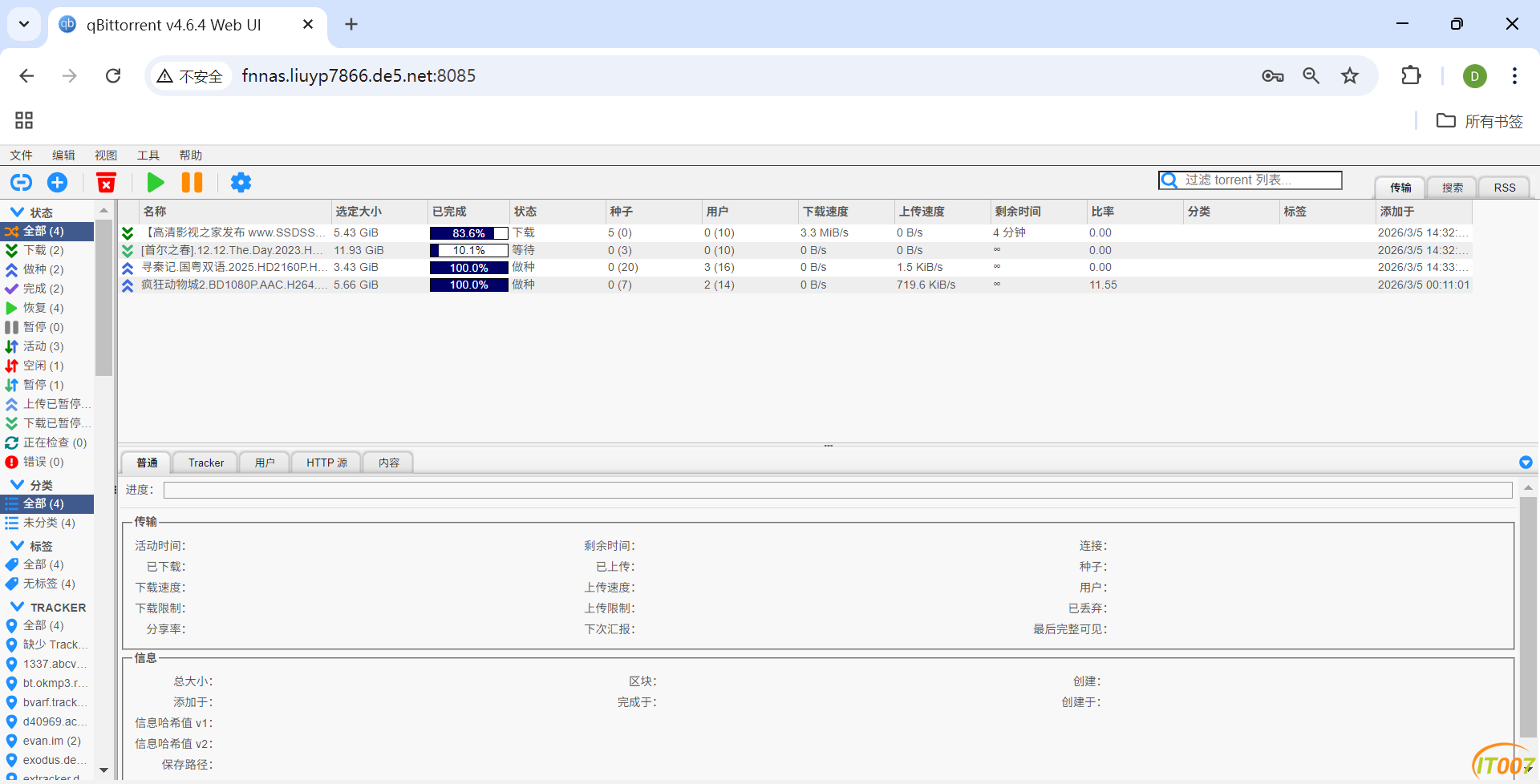
Task: Click the blue collapse panel arrow icon
Action: (1526, 463)
